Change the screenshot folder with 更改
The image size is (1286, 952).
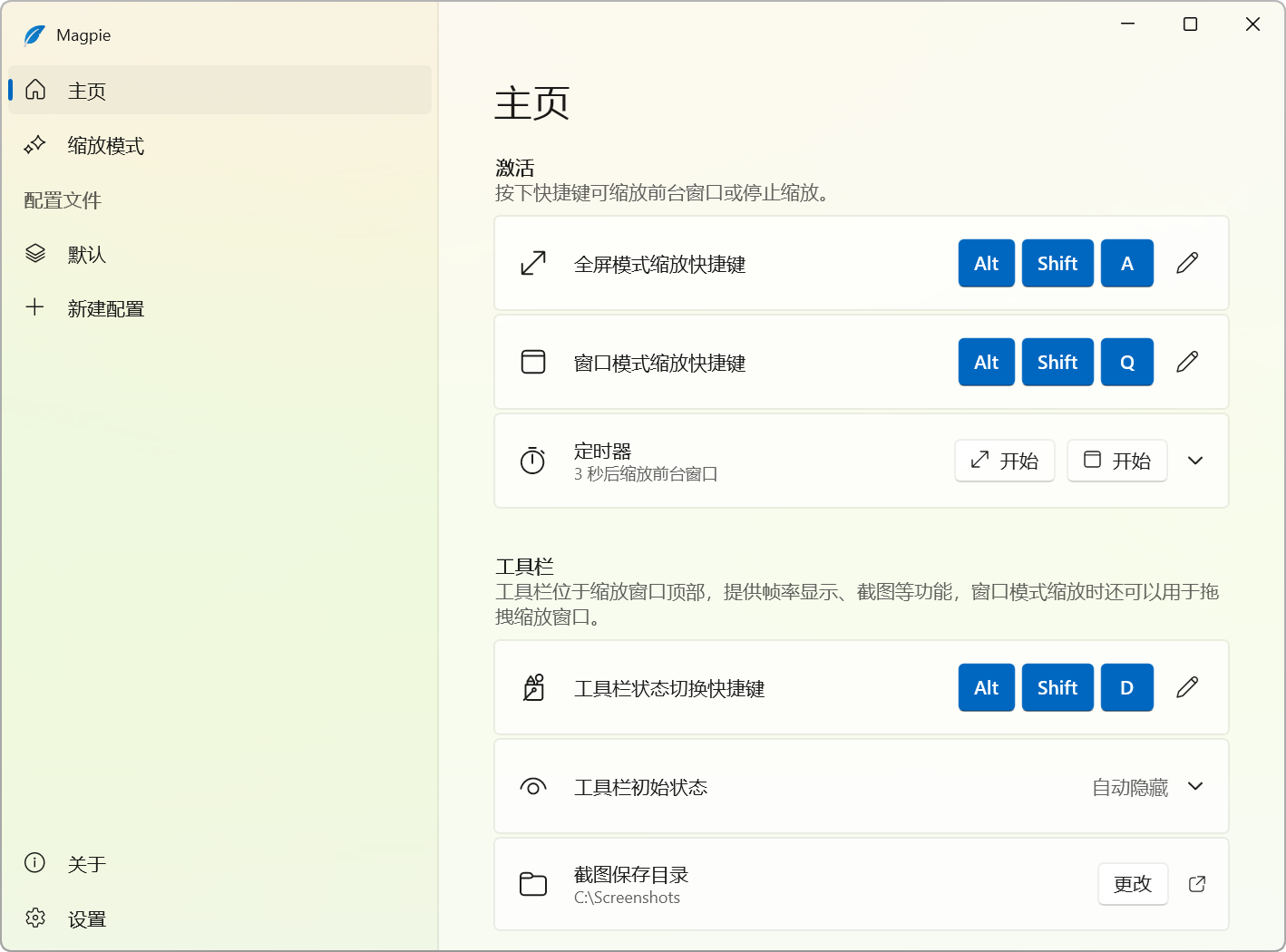[1133, 884]
